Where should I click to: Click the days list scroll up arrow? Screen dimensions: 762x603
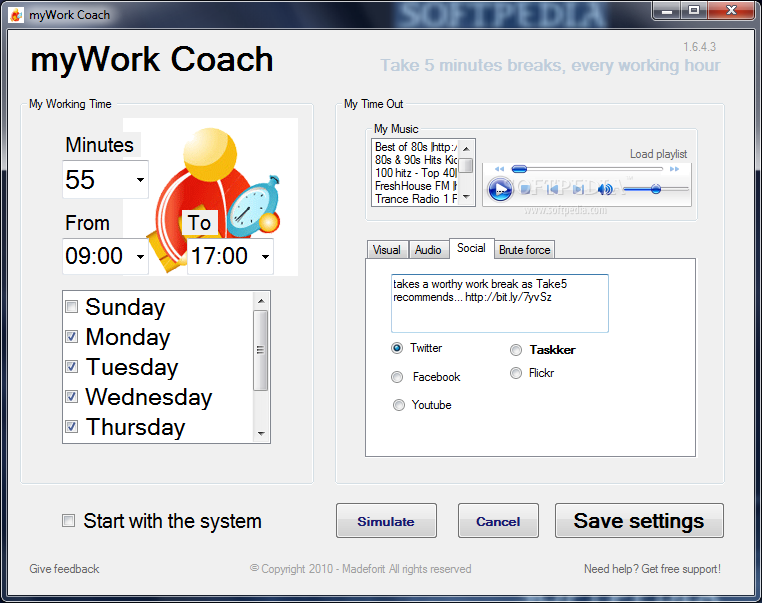pyautogui.click(x=261, y=301)
